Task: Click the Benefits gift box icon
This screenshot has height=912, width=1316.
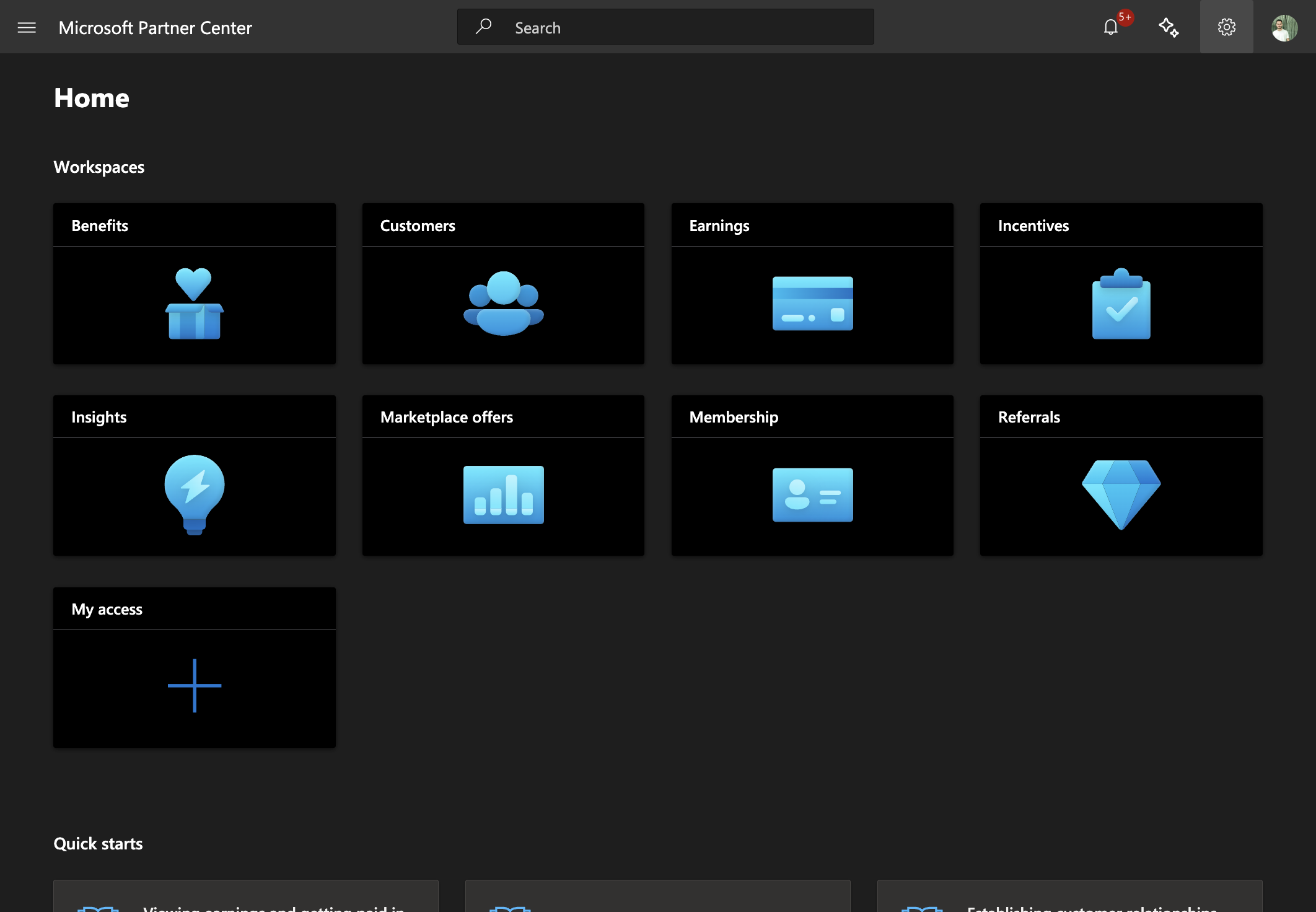Action: click(x=194, y=304)
